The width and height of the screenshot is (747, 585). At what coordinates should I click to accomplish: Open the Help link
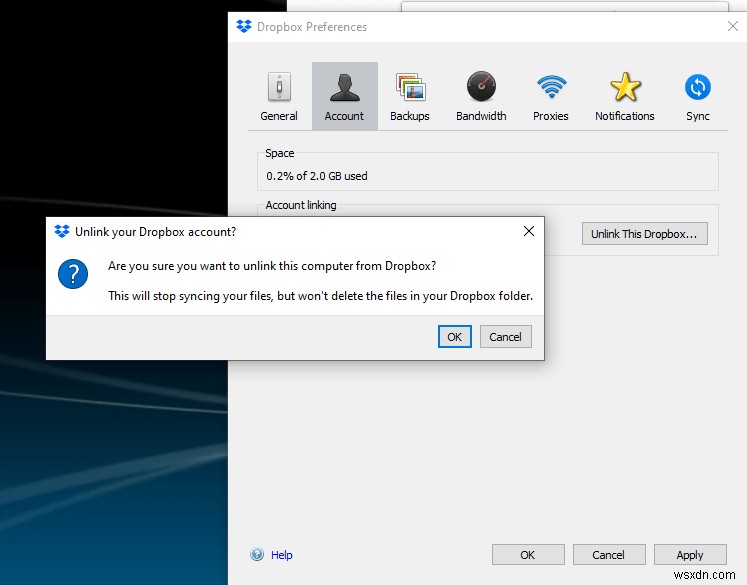(282, 555)
